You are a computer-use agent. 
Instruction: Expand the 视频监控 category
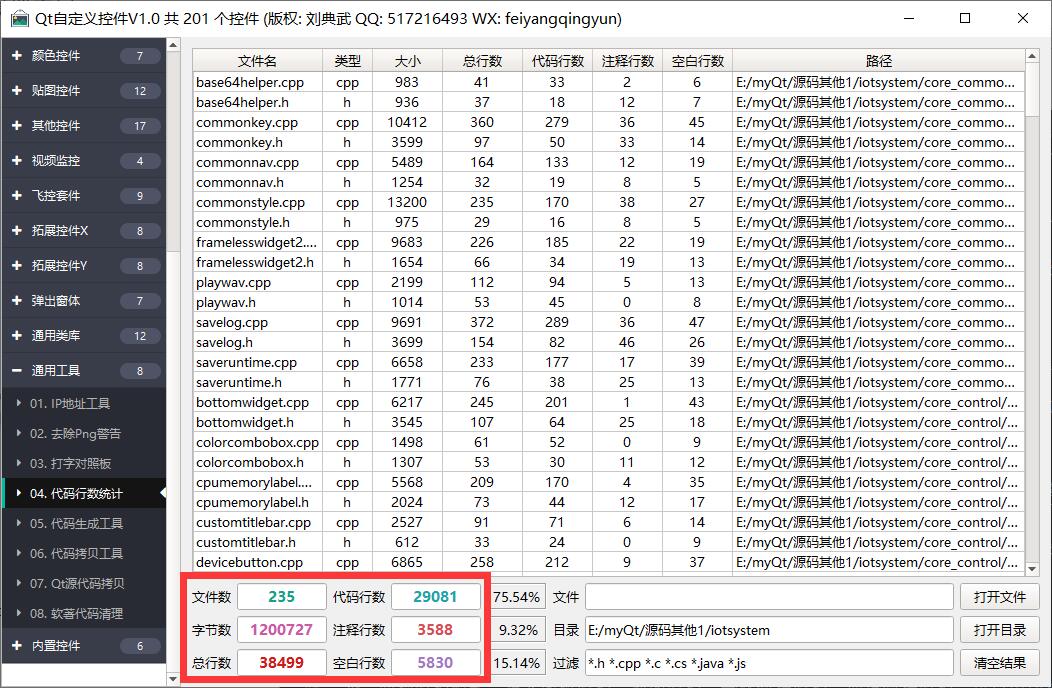pyautogui.click(x=83, y=161)
